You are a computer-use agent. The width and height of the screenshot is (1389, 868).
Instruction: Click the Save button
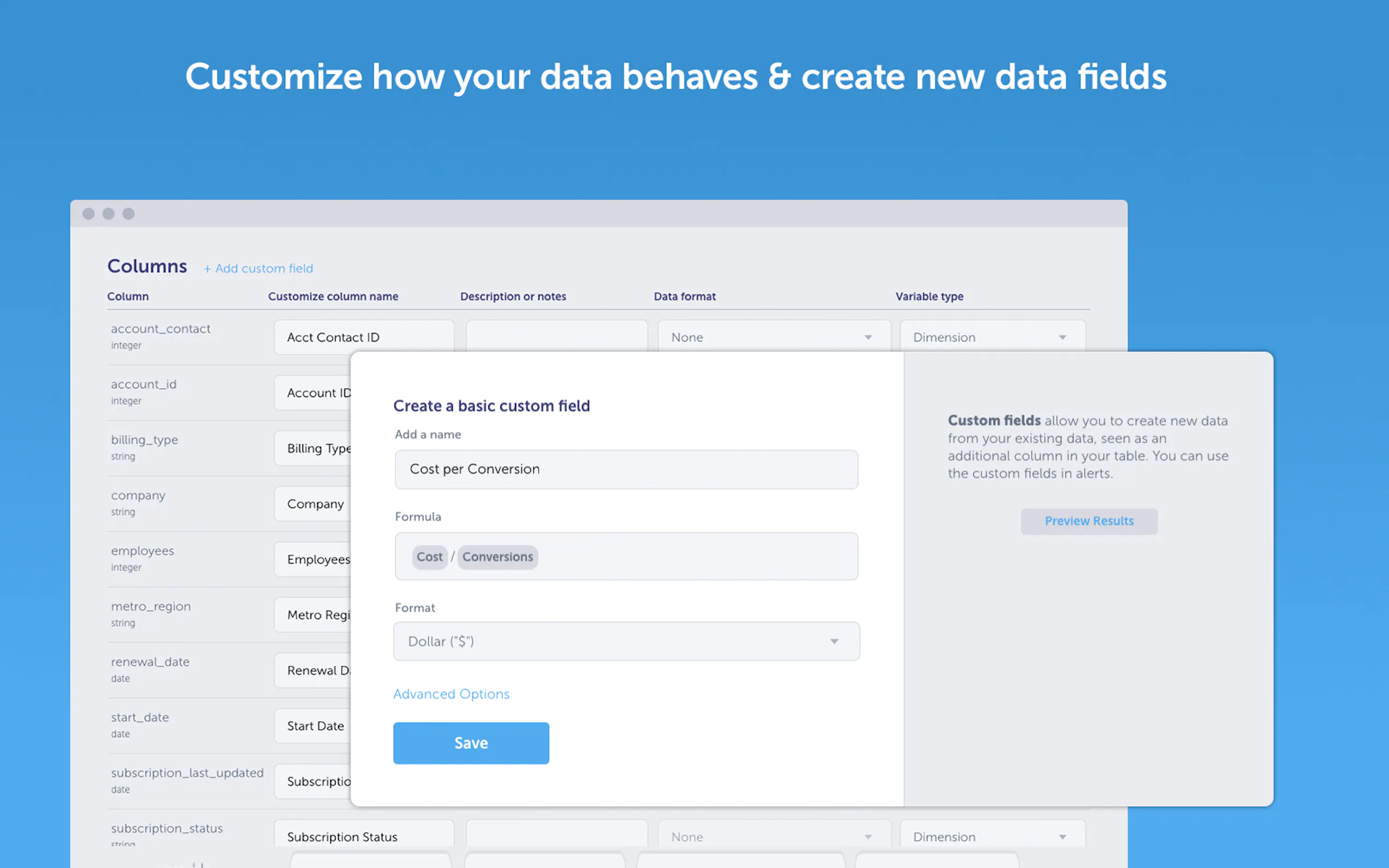(x=471, y=743)
